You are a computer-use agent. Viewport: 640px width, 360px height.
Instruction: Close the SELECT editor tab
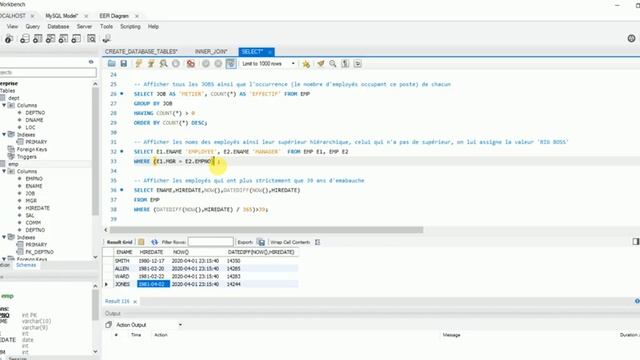pyautogui.click(x=270, y=52)
